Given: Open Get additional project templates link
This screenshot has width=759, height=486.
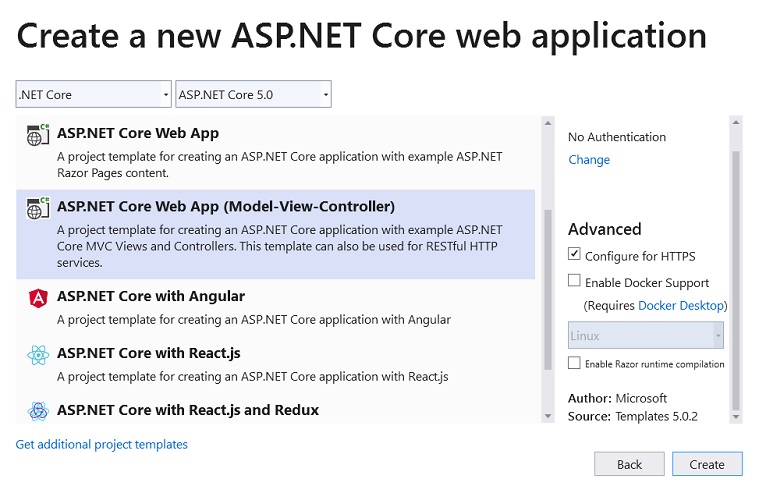Looking at the screenshot, I should coord(102,444).
